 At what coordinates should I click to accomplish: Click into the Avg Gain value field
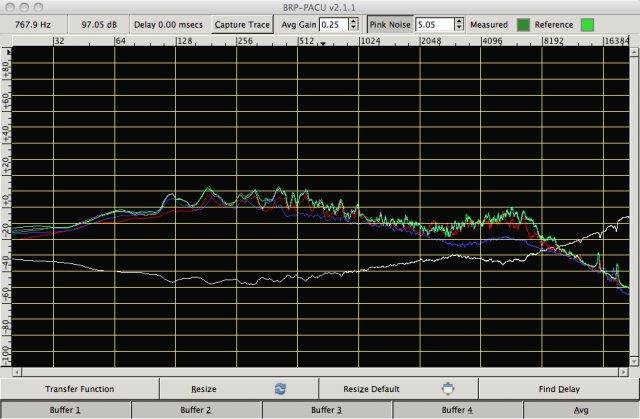coord(332,23)
